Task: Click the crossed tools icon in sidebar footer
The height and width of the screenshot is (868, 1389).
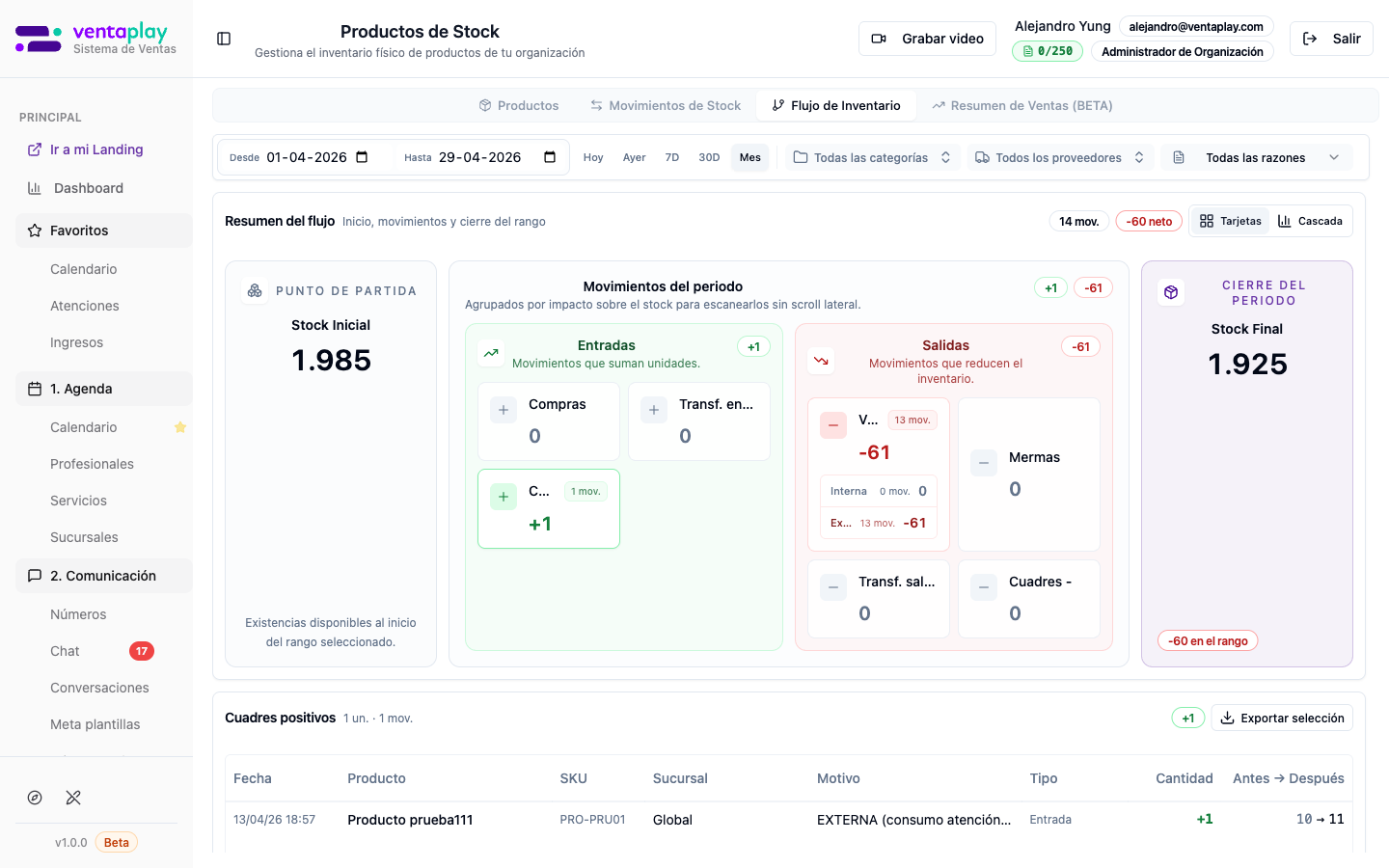Action: pyautogui.click(x=73, y=798)
